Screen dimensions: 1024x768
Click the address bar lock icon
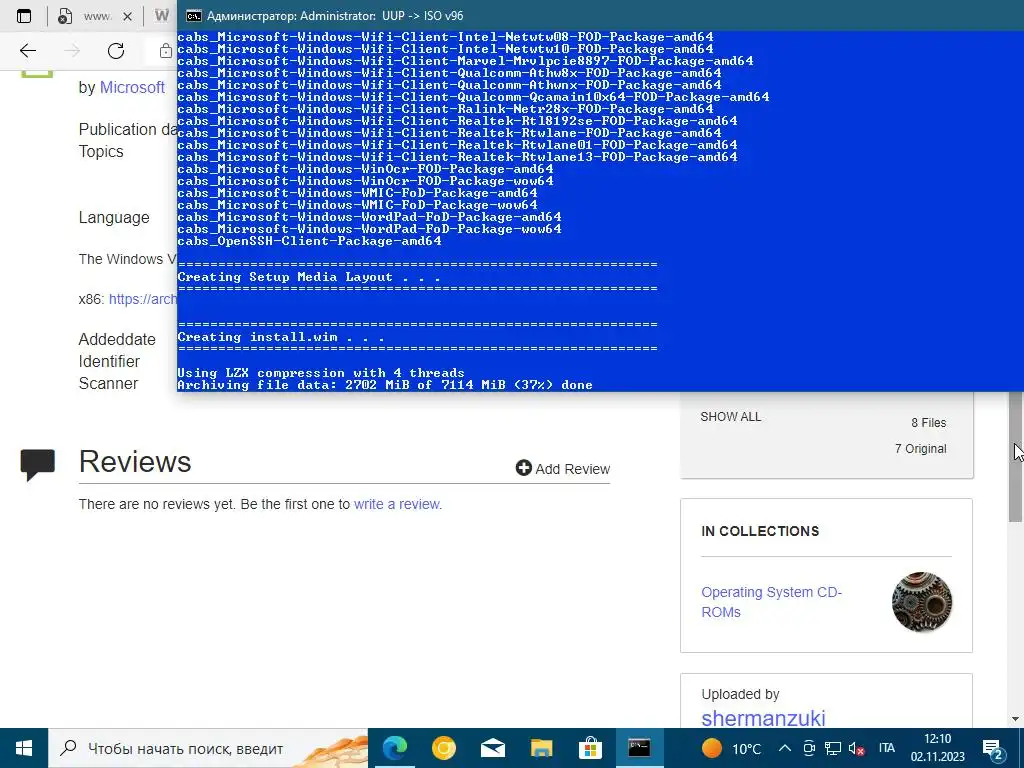(x=166, y=51)
